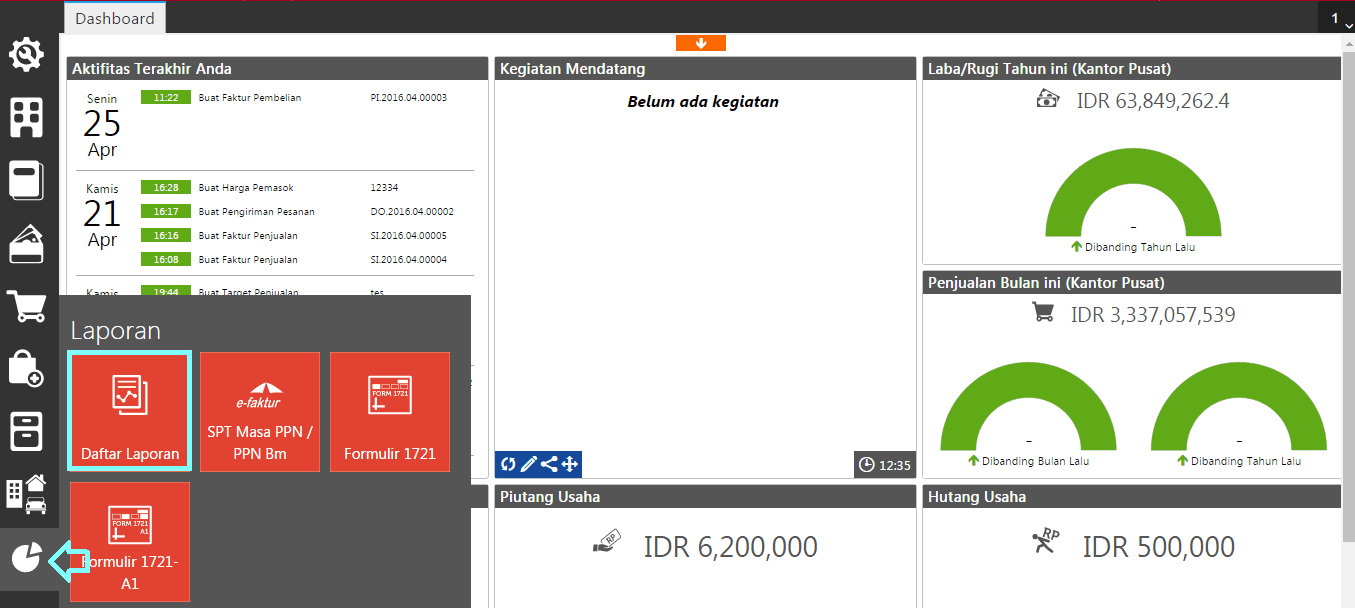Select the shopping cart sales icon
Screen dimensions: 1355x608
[x=27, y=306]
